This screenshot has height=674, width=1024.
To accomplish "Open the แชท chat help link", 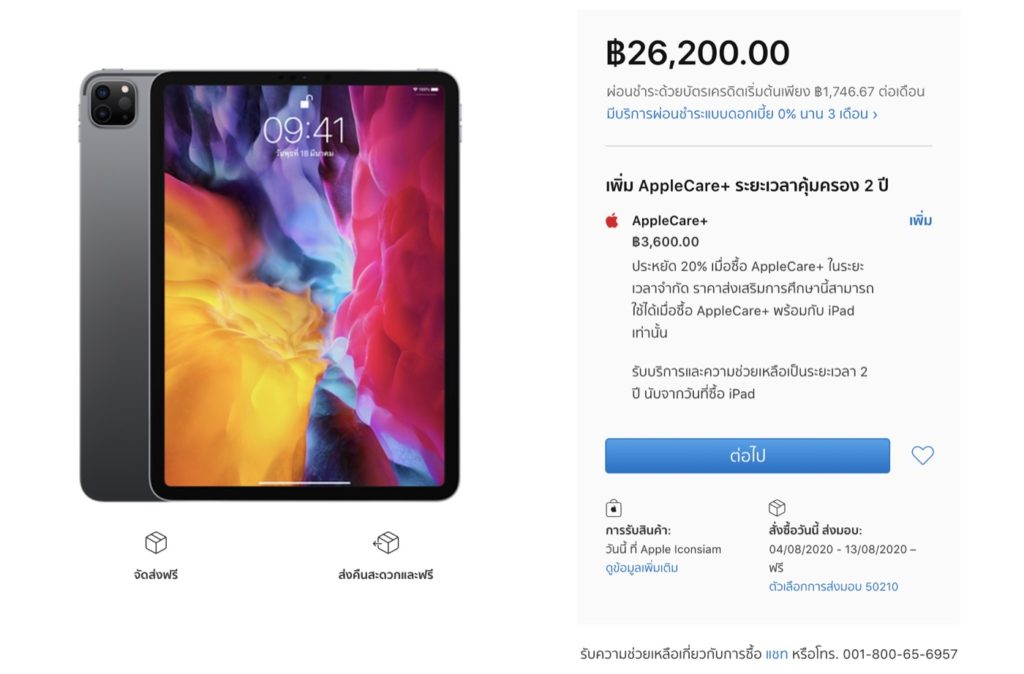I will 776,654.
